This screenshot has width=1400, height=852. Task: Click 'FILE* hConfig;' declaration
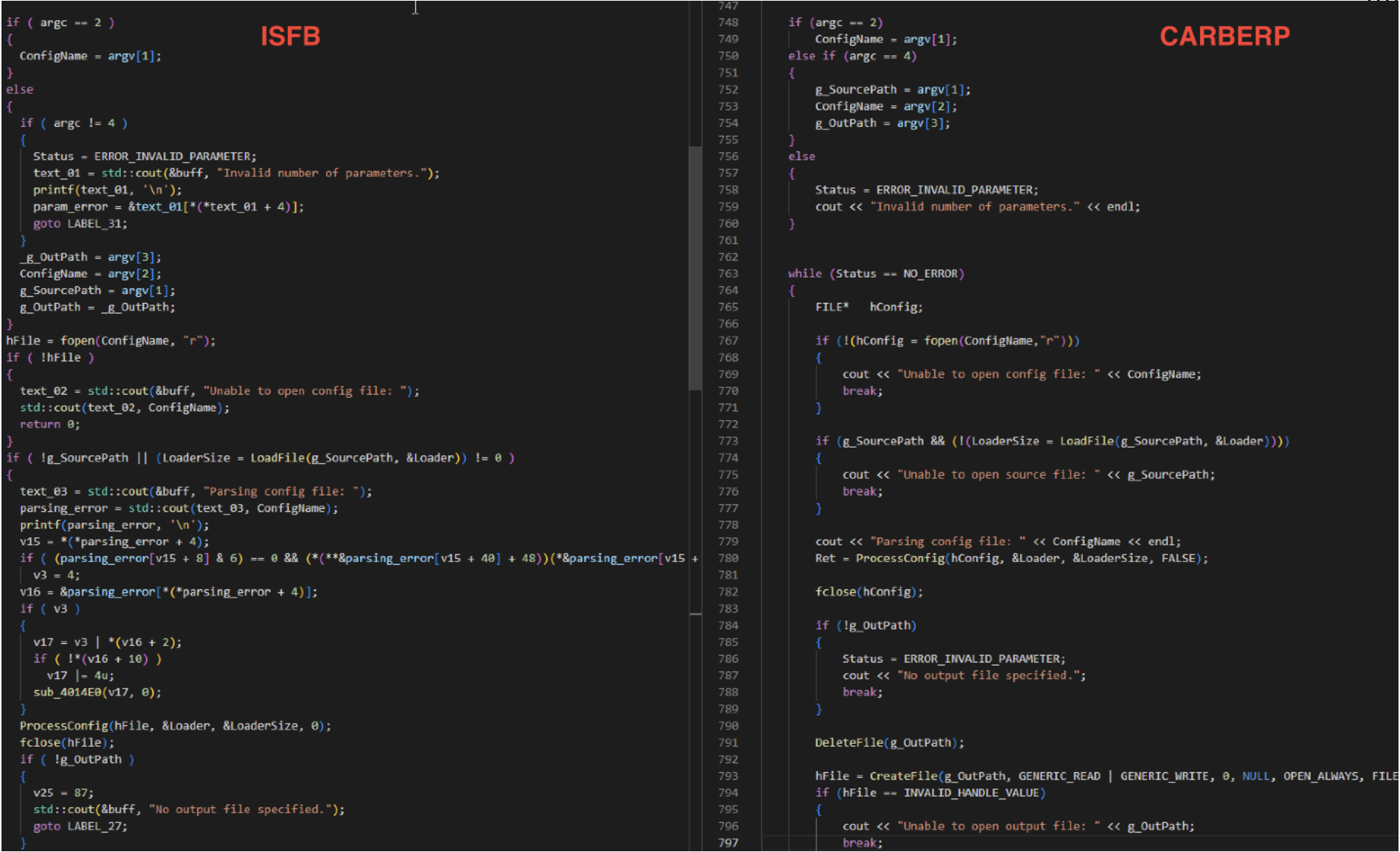click(869, 307)
